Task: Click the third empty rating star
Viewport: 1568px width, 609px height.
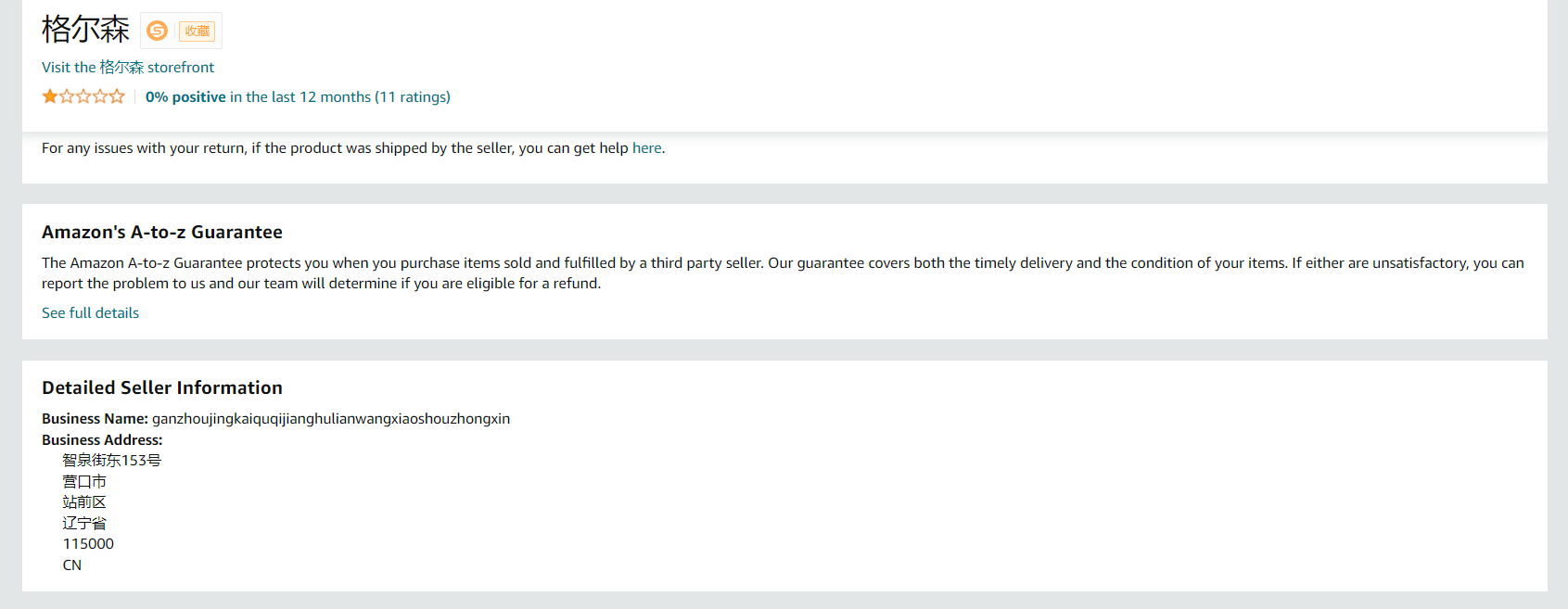Action: pos(83,96)
